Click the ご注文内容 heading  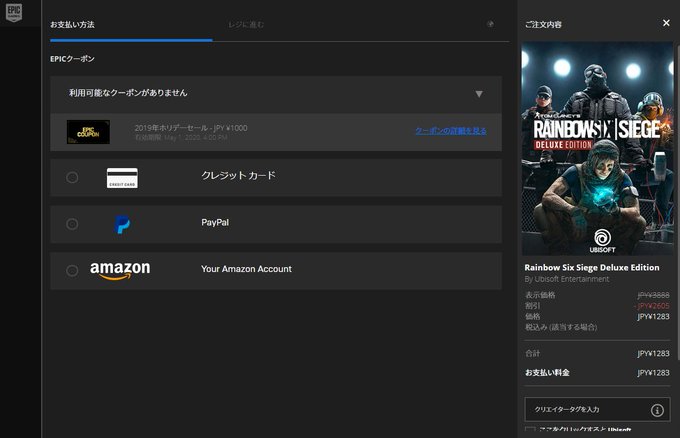click(543, 25)
